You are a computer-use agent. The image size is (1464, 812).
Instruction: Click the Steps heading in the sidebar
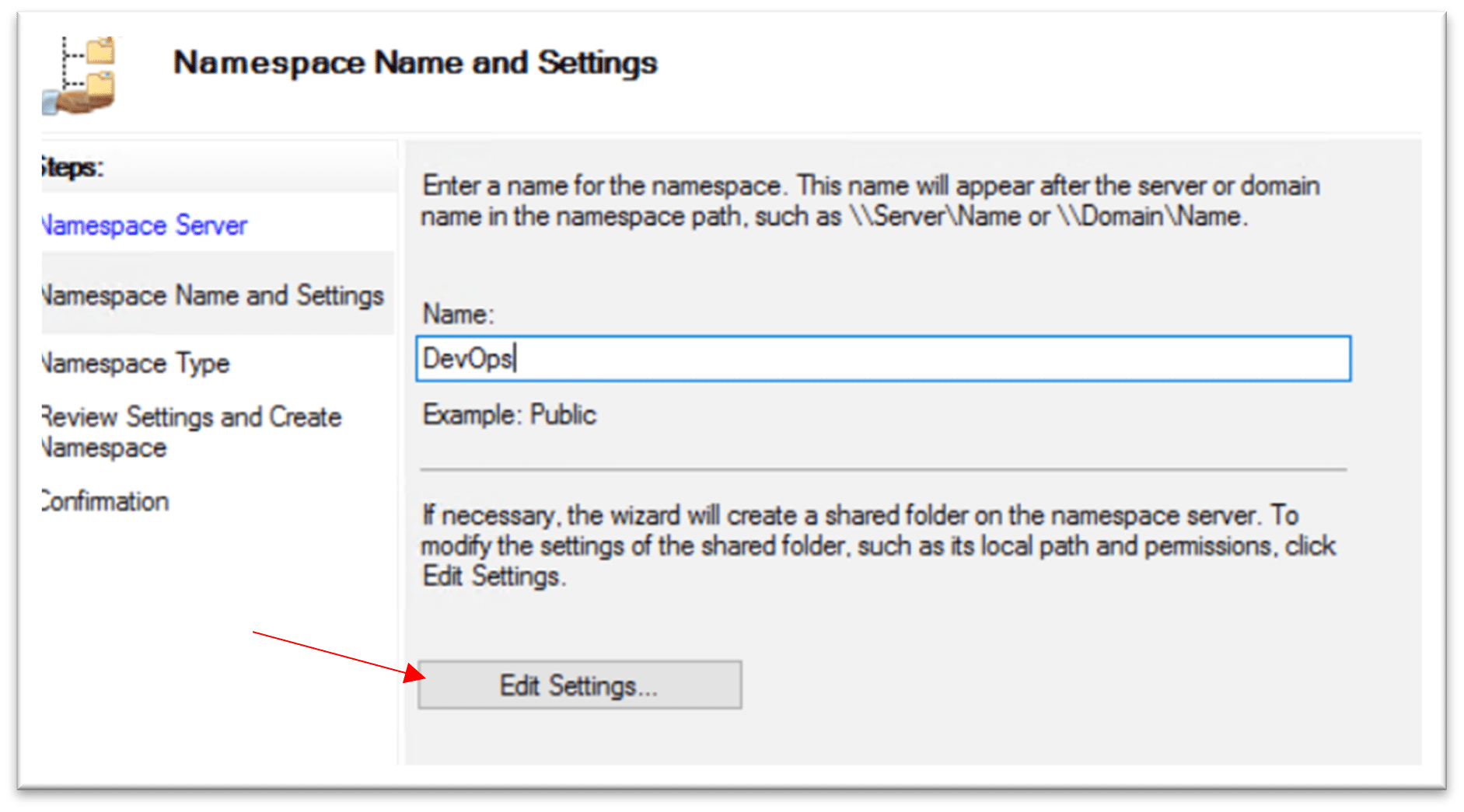pos(72,167)
